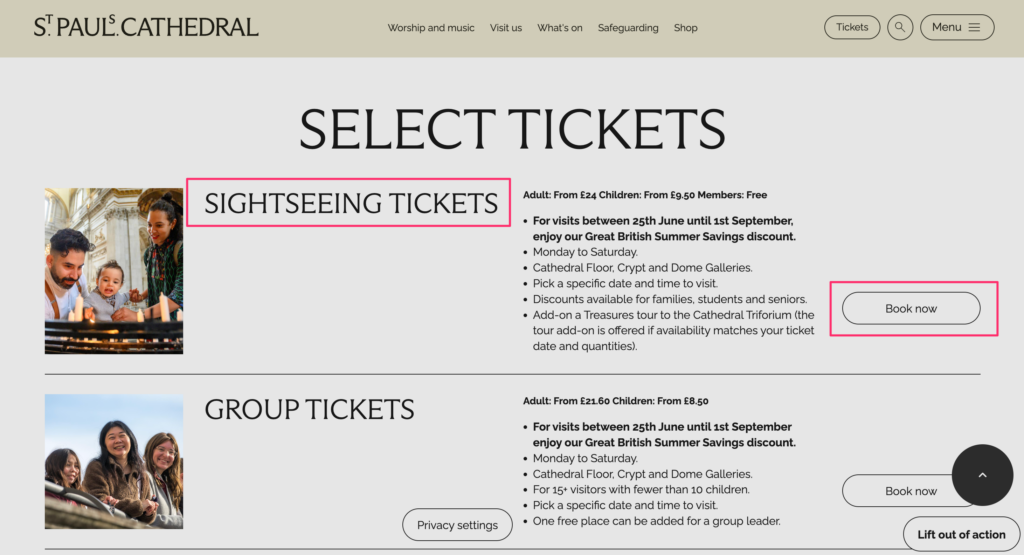1024x555 pixels.
Task: Go to Shop in the header
Action: tap(686, 28)
